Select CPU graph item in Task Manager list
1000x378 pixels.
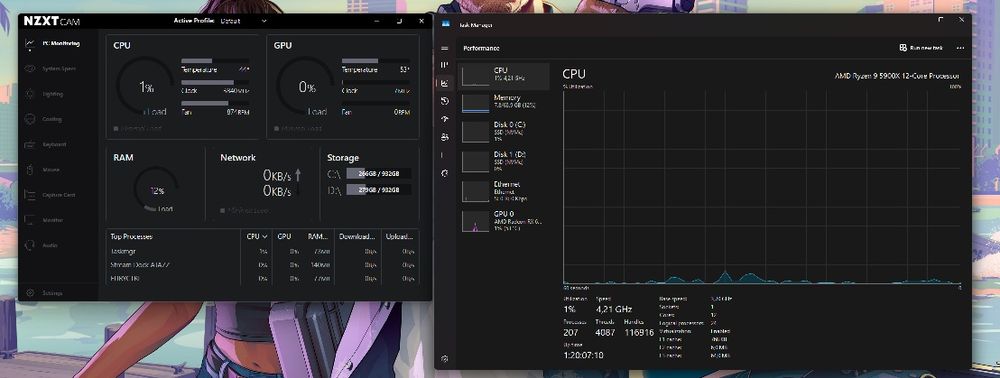tap(504, 76)
